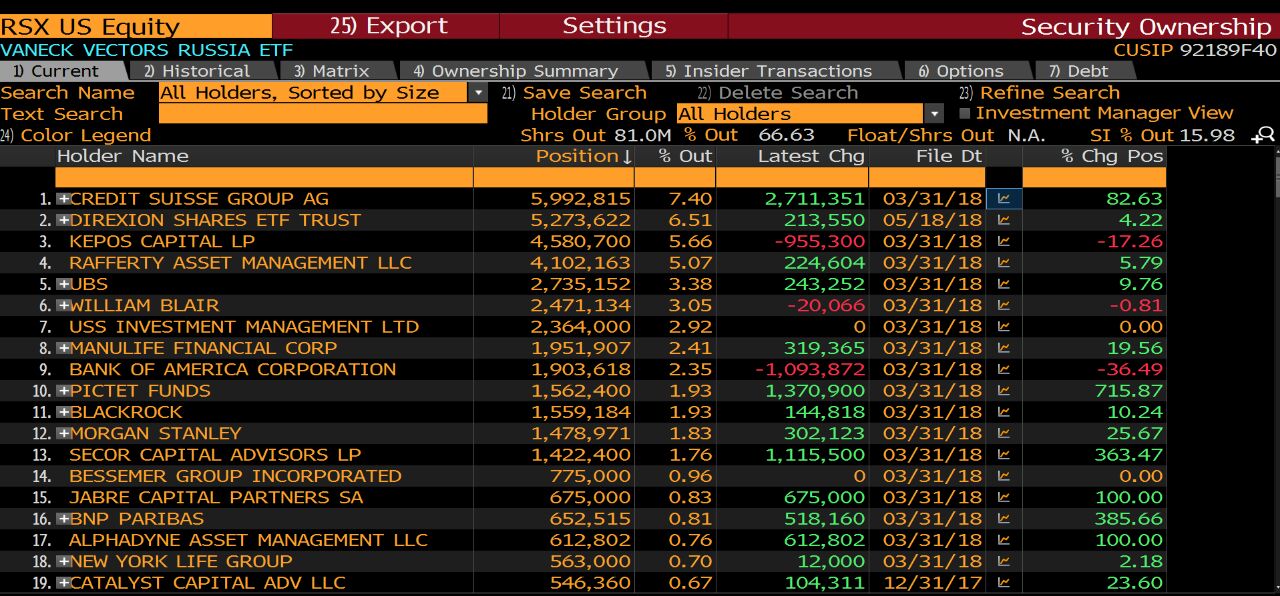The width and height of the screenshot is (1280, 596).
Task: Open chart icon for USS Investment Management LTD
Action: tap(1003, 326)
